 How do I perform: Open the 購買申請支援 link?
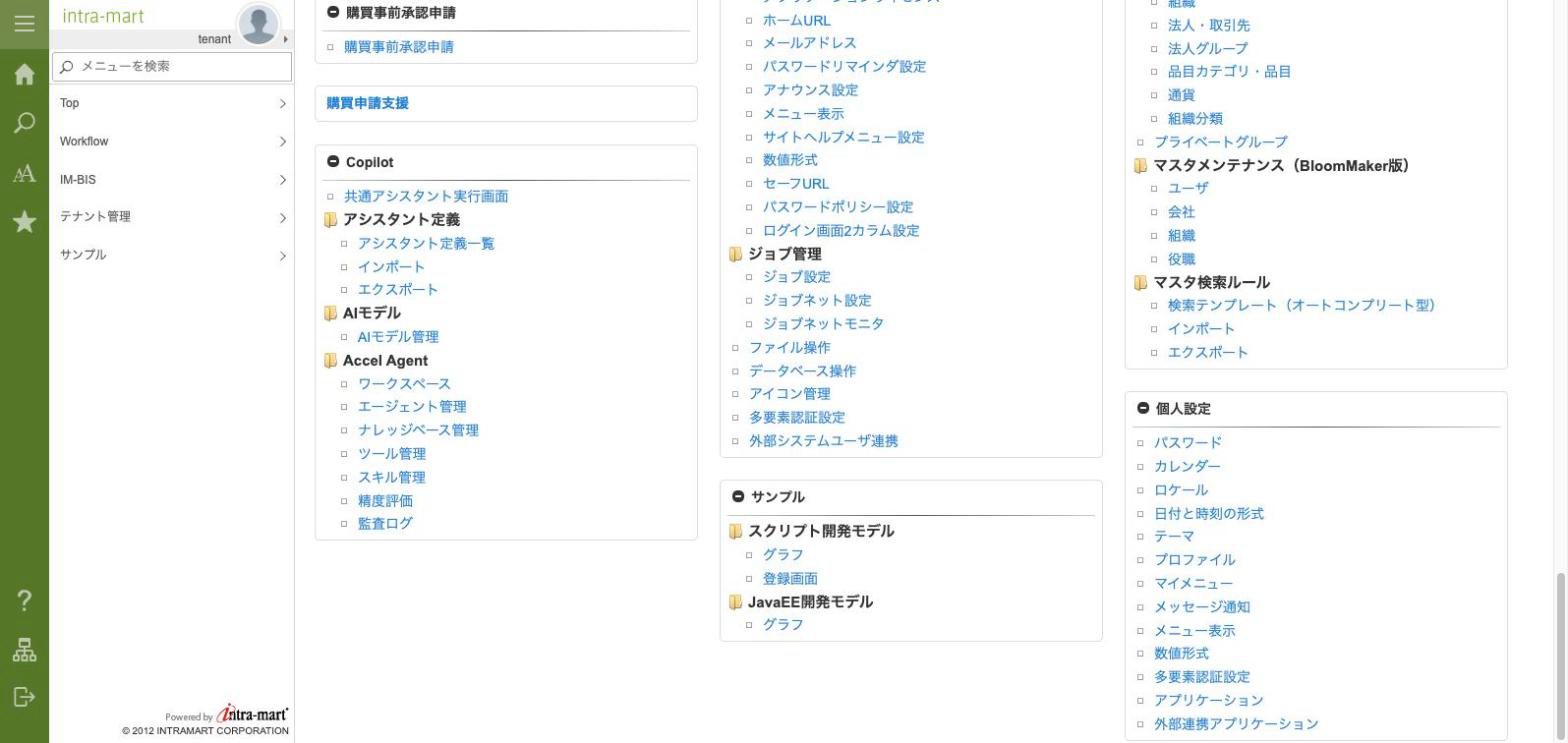coord(368,103)
